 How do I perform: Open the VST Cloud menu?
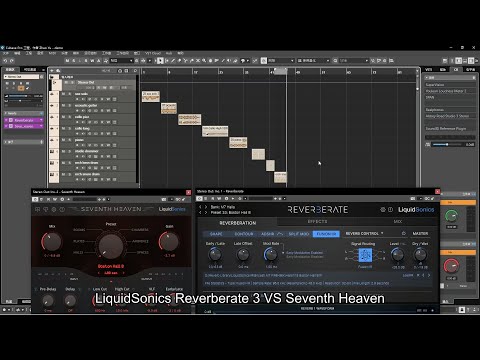153,53
